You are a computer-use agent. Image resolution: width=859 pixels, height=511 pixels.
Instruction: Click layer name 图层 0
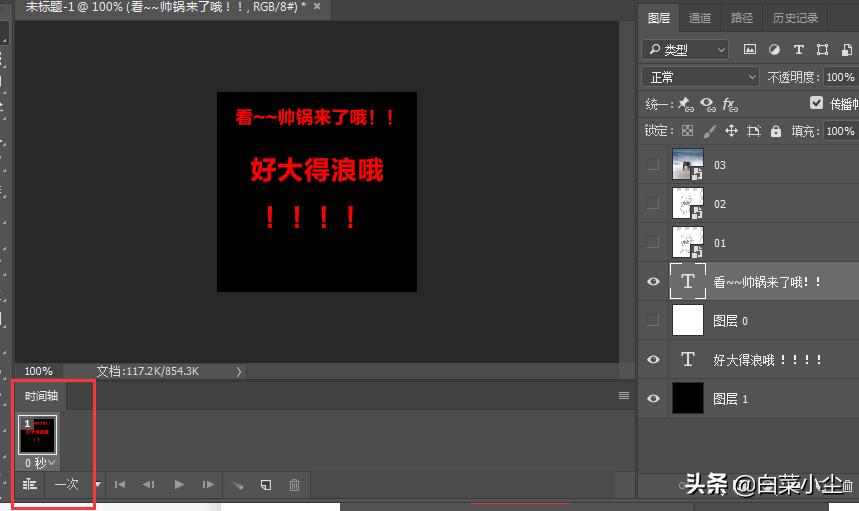click(730, 320)
